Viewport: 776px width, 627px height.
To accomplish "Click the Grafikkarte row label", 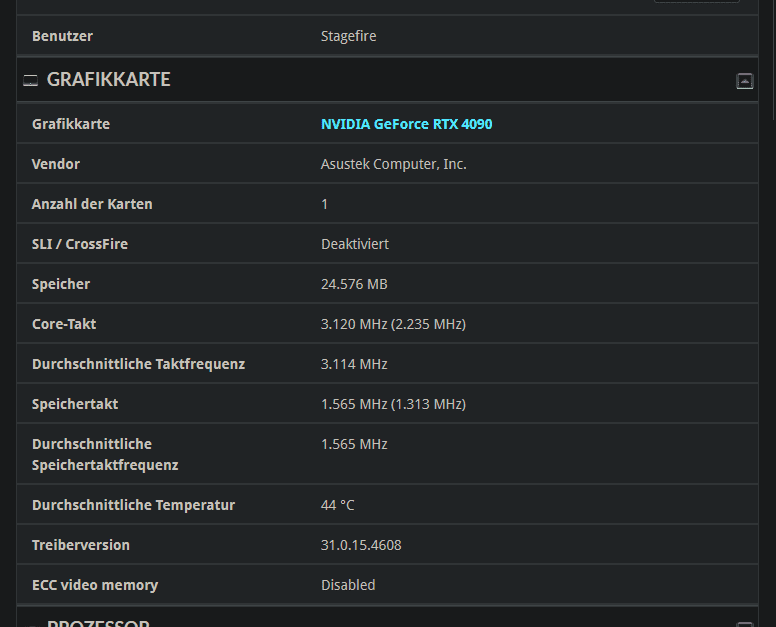I will 71,124.
